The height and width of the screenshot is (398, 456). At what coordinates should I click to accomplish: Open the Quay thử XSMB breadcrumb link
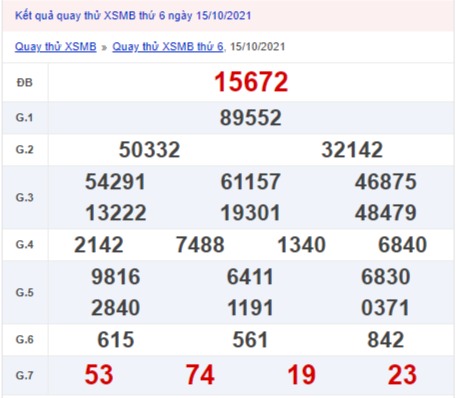(x=56, y=46)
